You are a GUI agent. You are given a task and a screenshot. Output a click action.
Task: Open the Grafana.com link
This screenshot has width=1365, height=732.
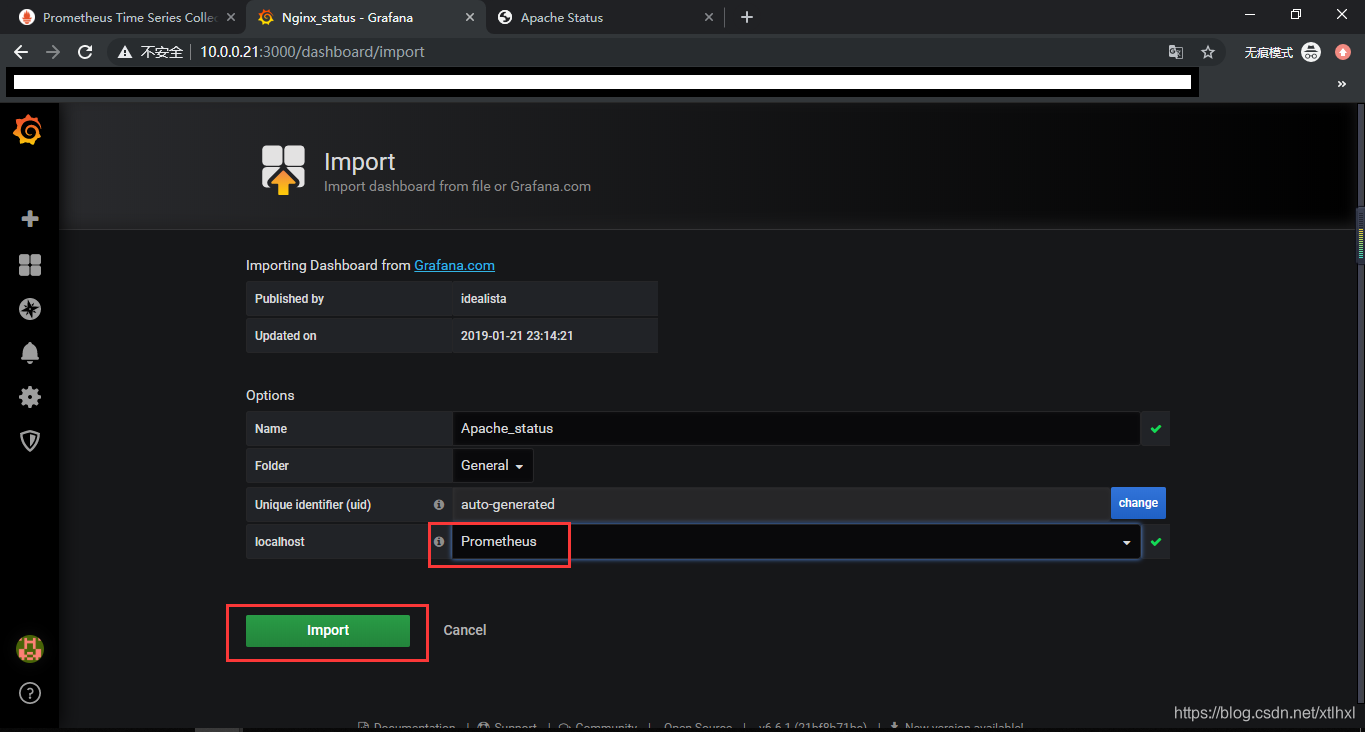[x=454, y=265]
